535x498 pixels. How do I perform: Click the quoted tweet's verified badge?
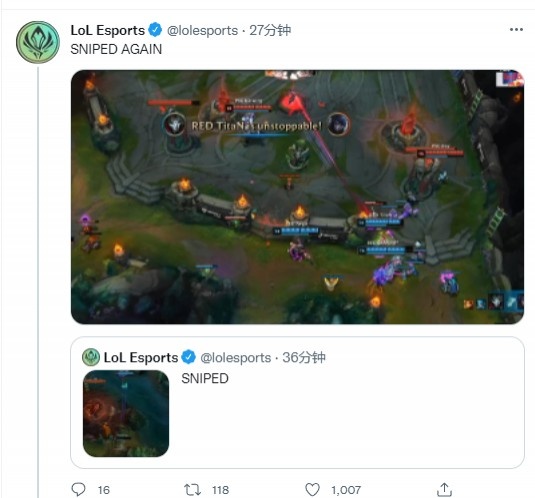coord(188,357)
